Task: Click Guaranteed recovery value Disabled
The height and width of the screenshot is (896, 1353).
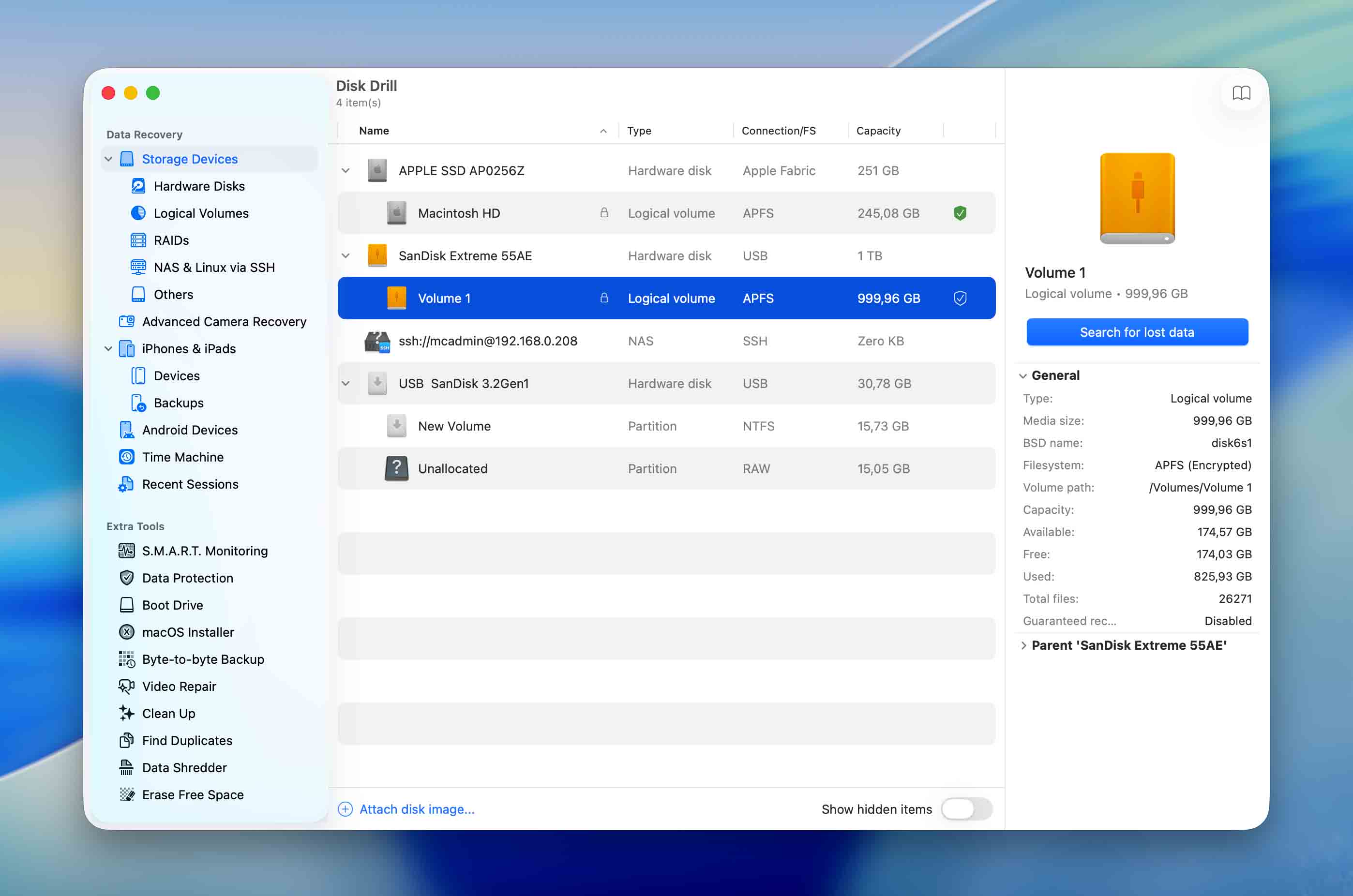Action: pos(1228,621)
